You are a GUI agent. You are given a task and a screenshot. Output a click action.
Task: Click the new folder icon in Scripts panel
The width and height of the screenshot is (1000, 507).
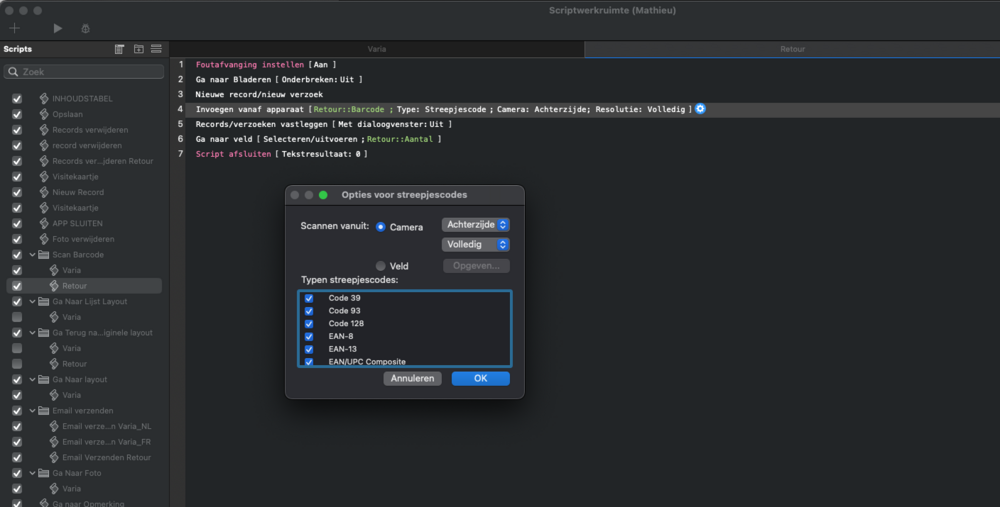(139, 49)
